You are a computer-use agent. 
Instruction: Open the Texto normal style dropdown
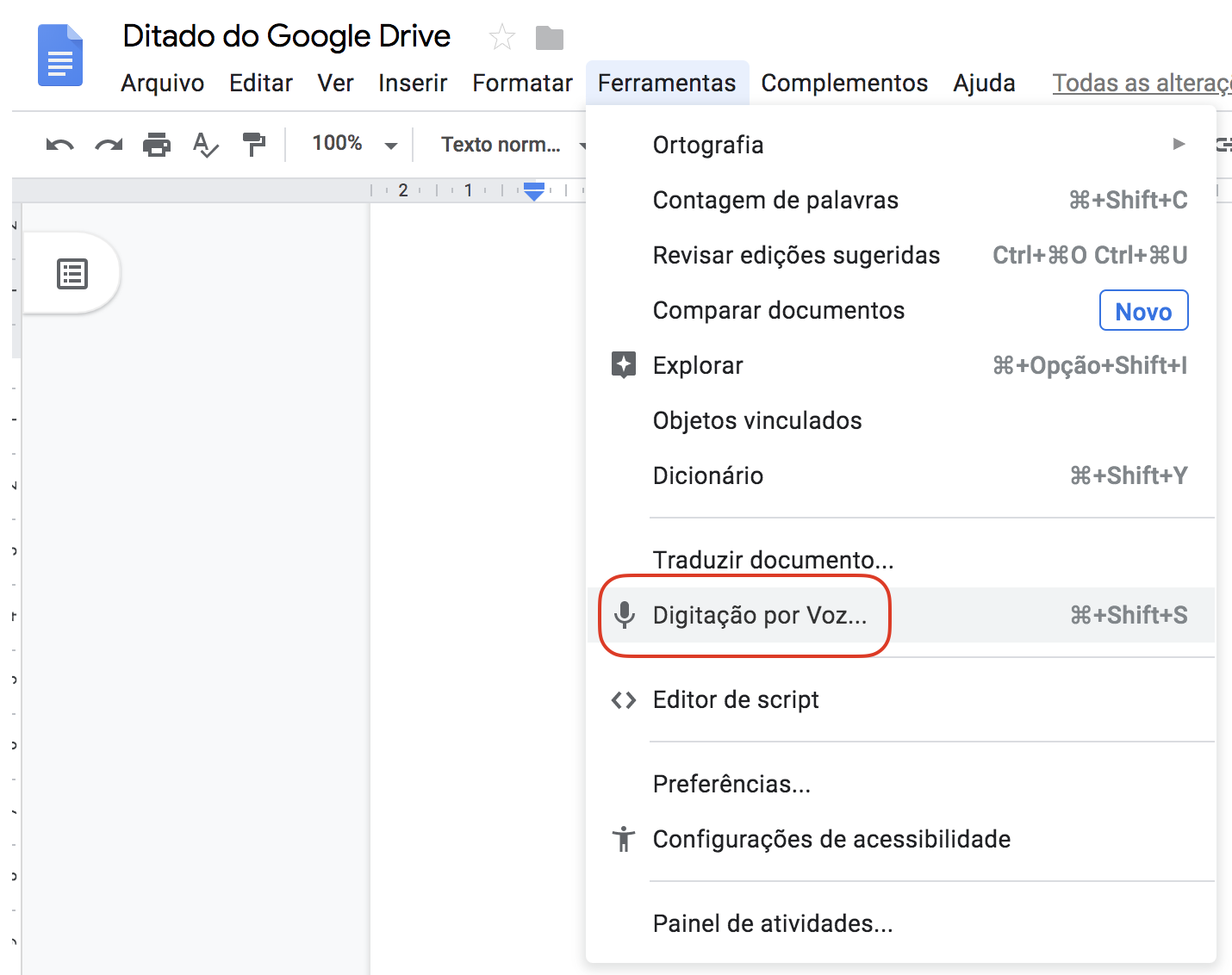point(513,145)
